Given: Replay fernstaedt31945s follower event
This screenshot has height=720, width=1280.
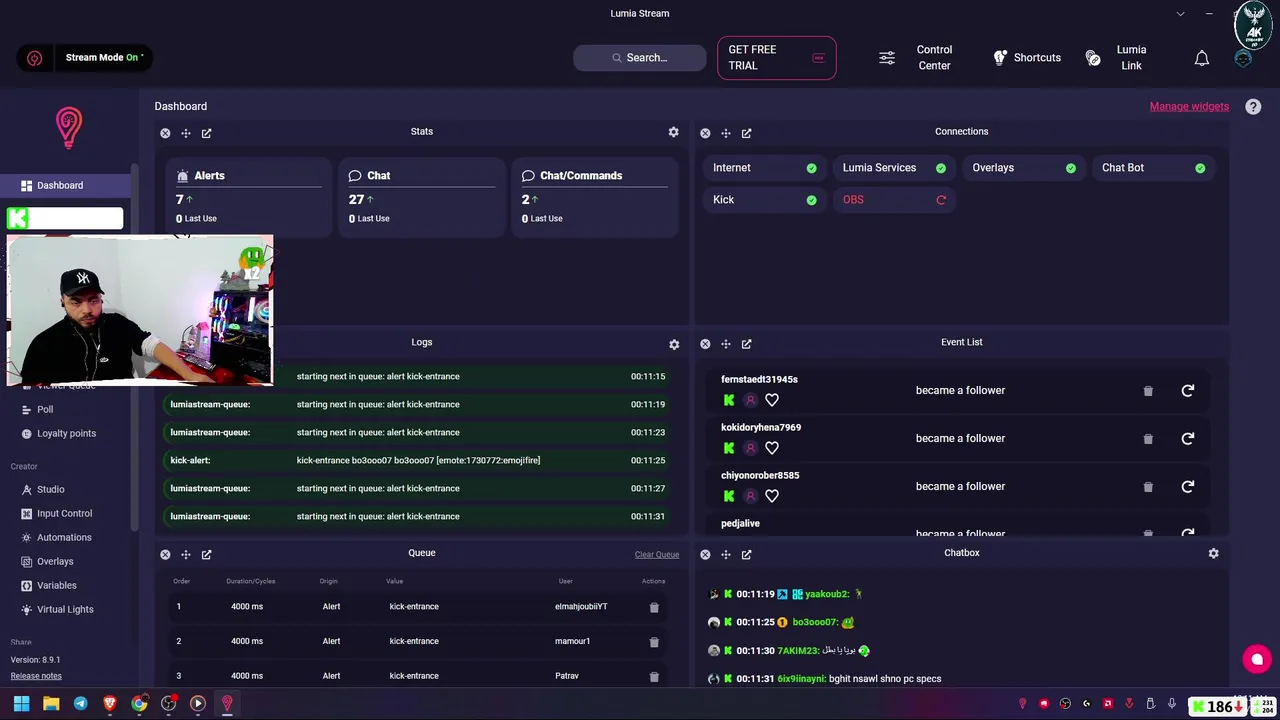Looking at the screenshot, I should (1188, 391).
